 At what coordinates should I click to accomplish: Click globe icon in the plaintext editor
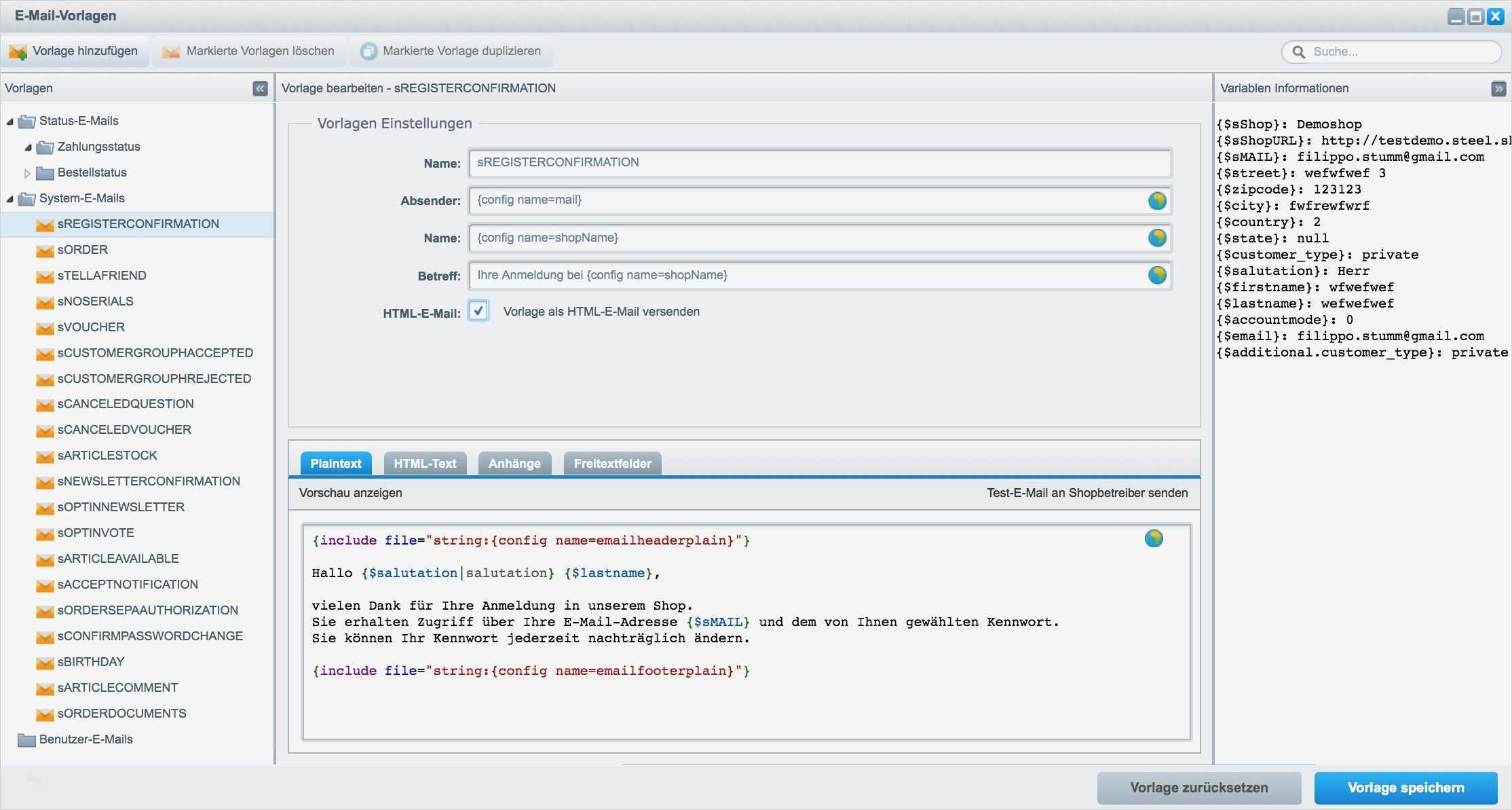[1154, 538]
